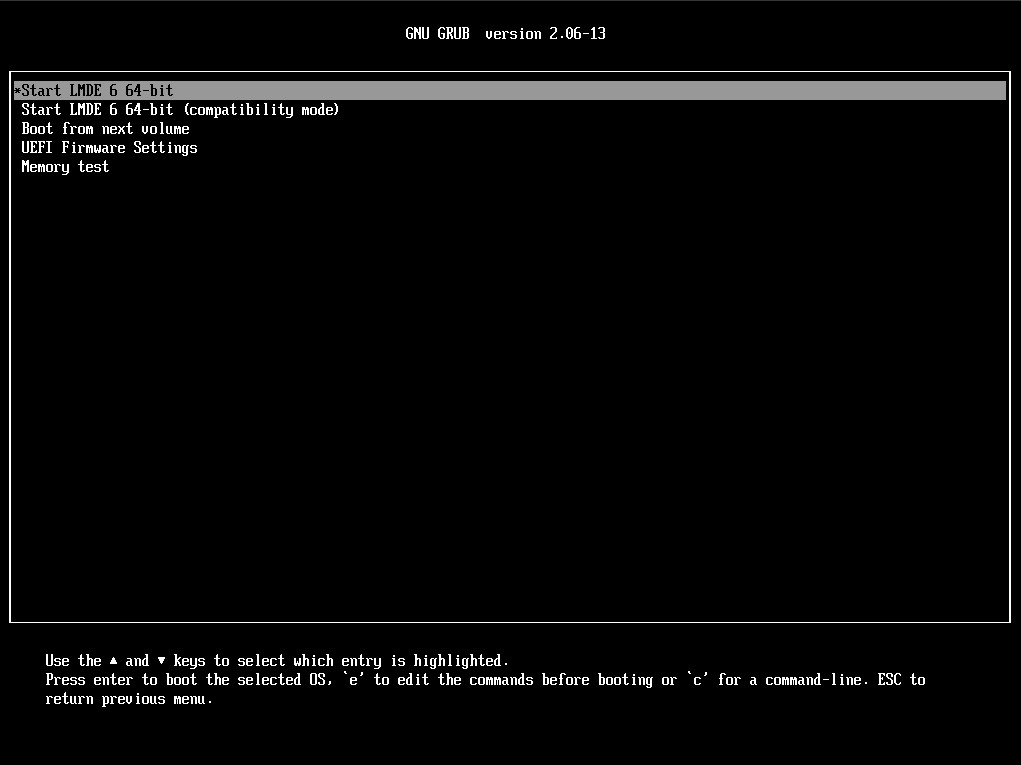The width and height of the screenshot is (1021, 765).
Task: Click the up arrow glyph in help text
Action: click(114, 661)
